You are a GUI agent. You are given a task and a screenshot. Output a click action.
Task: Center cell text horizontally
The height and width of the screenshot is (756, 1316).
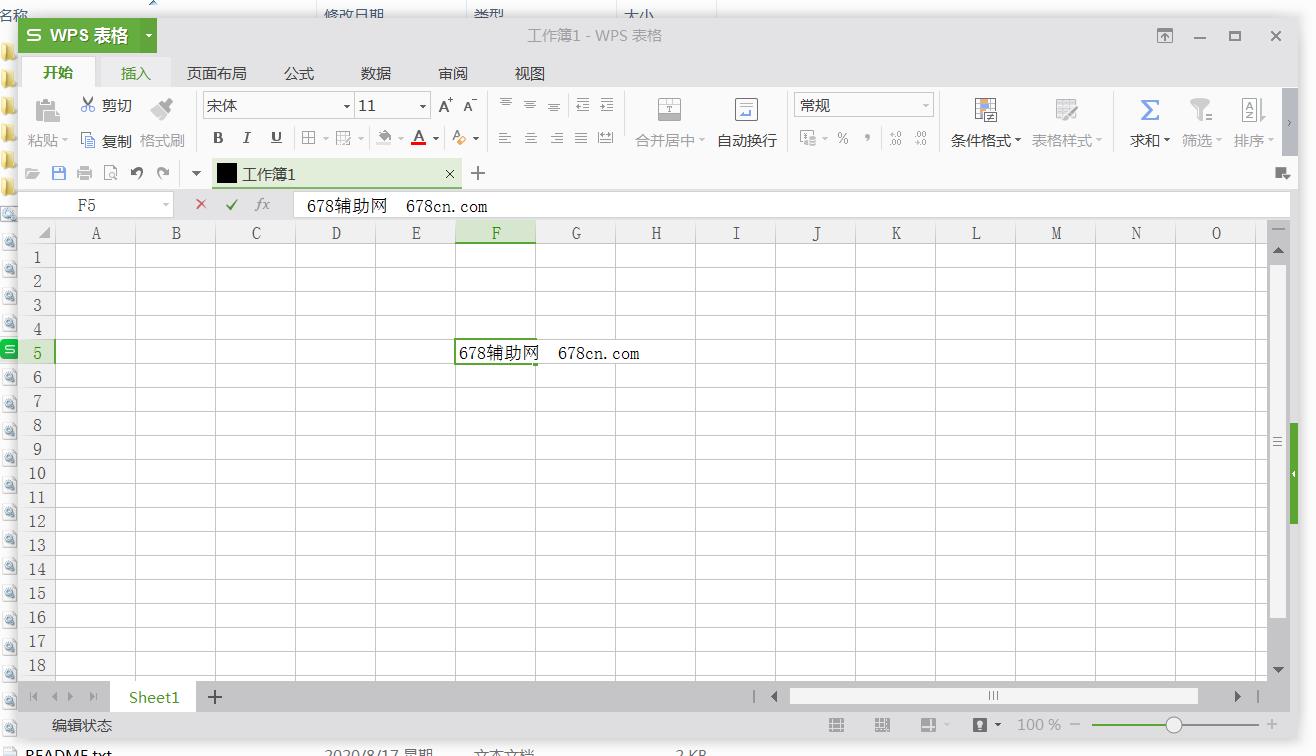pyautogui.click(x=531, y=138)
